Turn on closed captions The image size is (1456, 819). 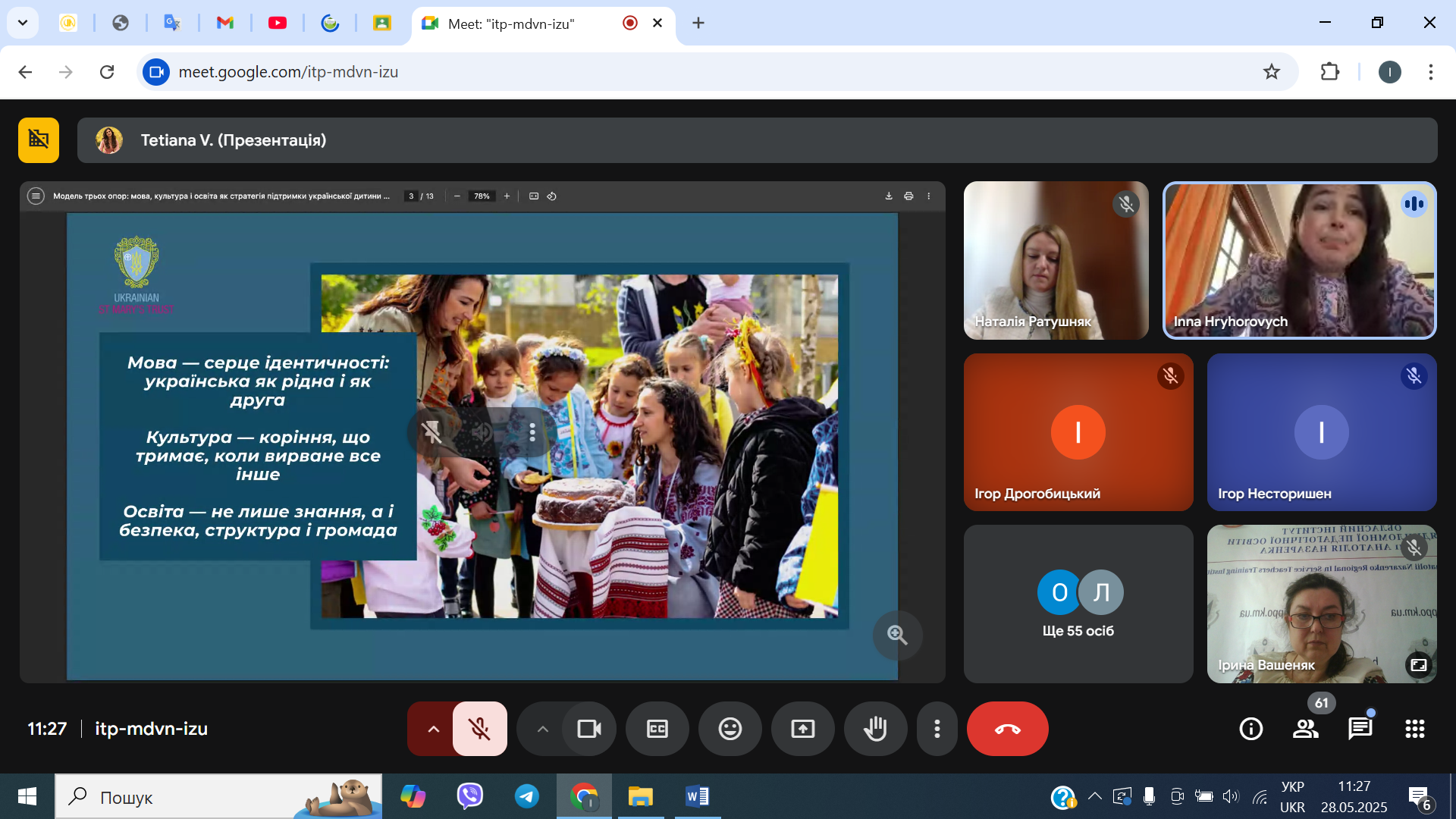657,729
